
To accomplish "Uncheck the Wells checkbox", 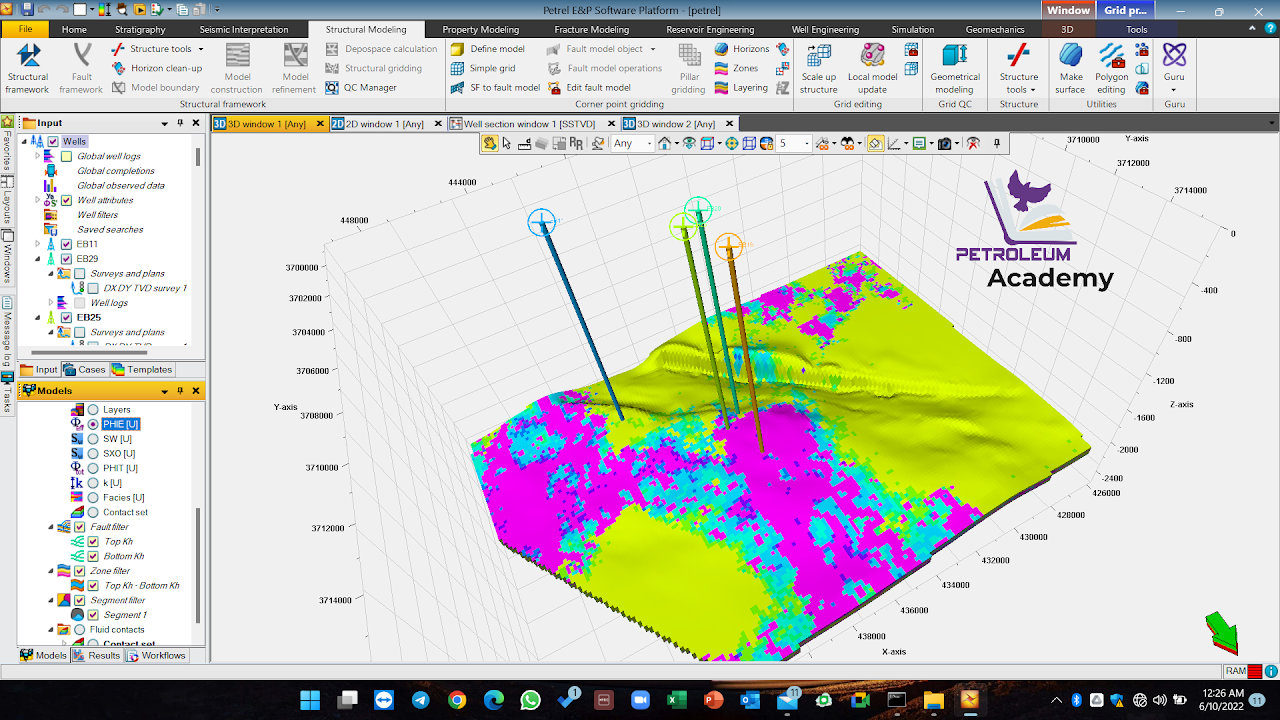I will point(53,141).
